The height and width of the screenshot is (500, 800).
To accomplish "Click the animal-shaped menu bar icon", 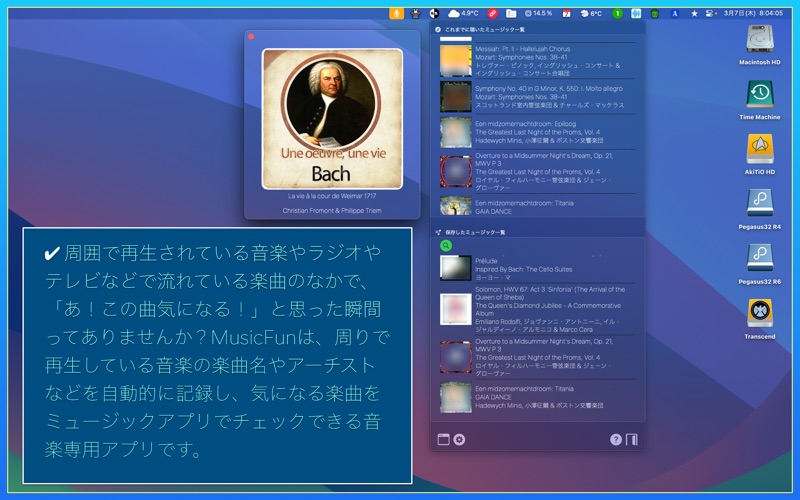I will [x=416, y=14].
